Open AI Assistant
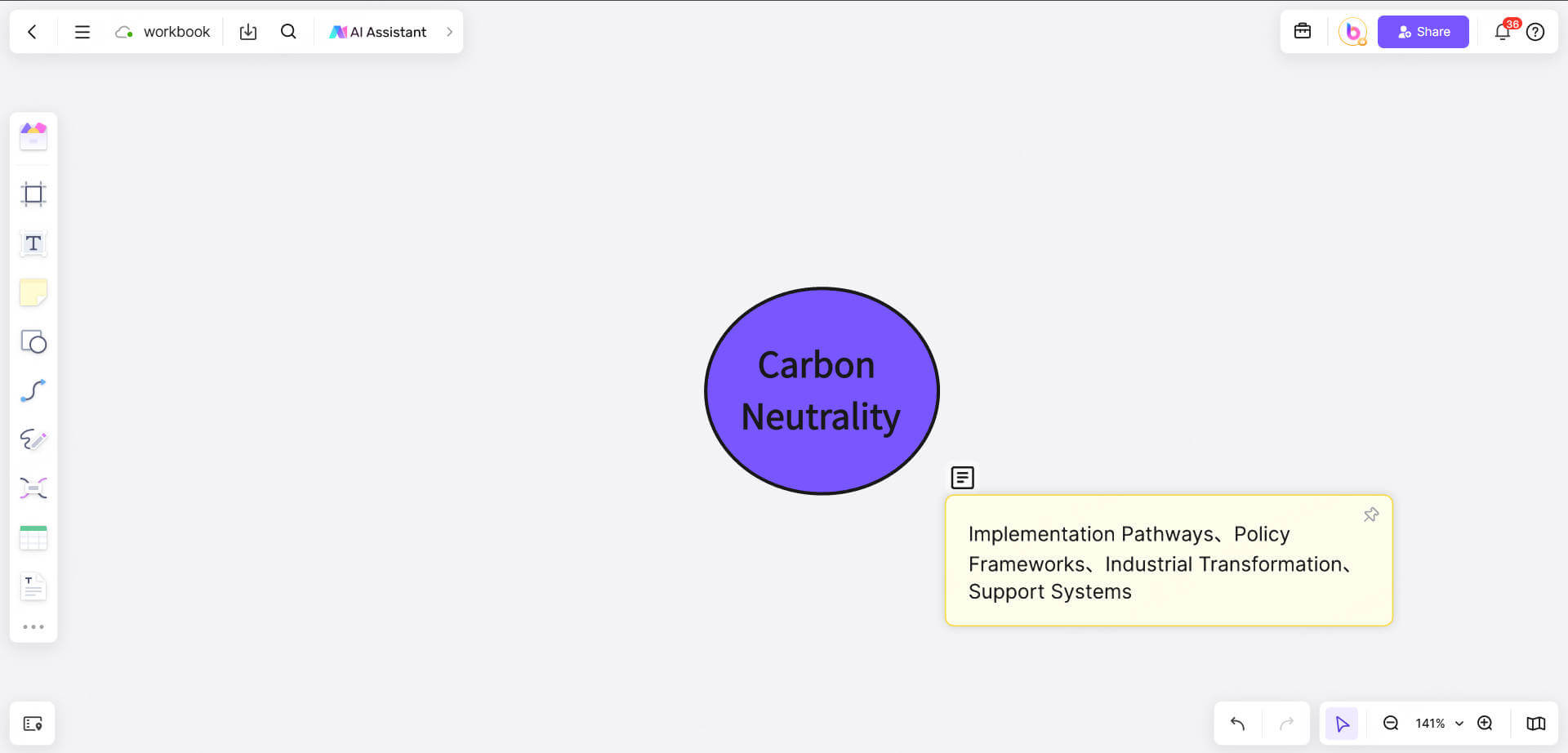Image resolution: width=1568 pixels, height=753 pixels. tap(378, 32)
